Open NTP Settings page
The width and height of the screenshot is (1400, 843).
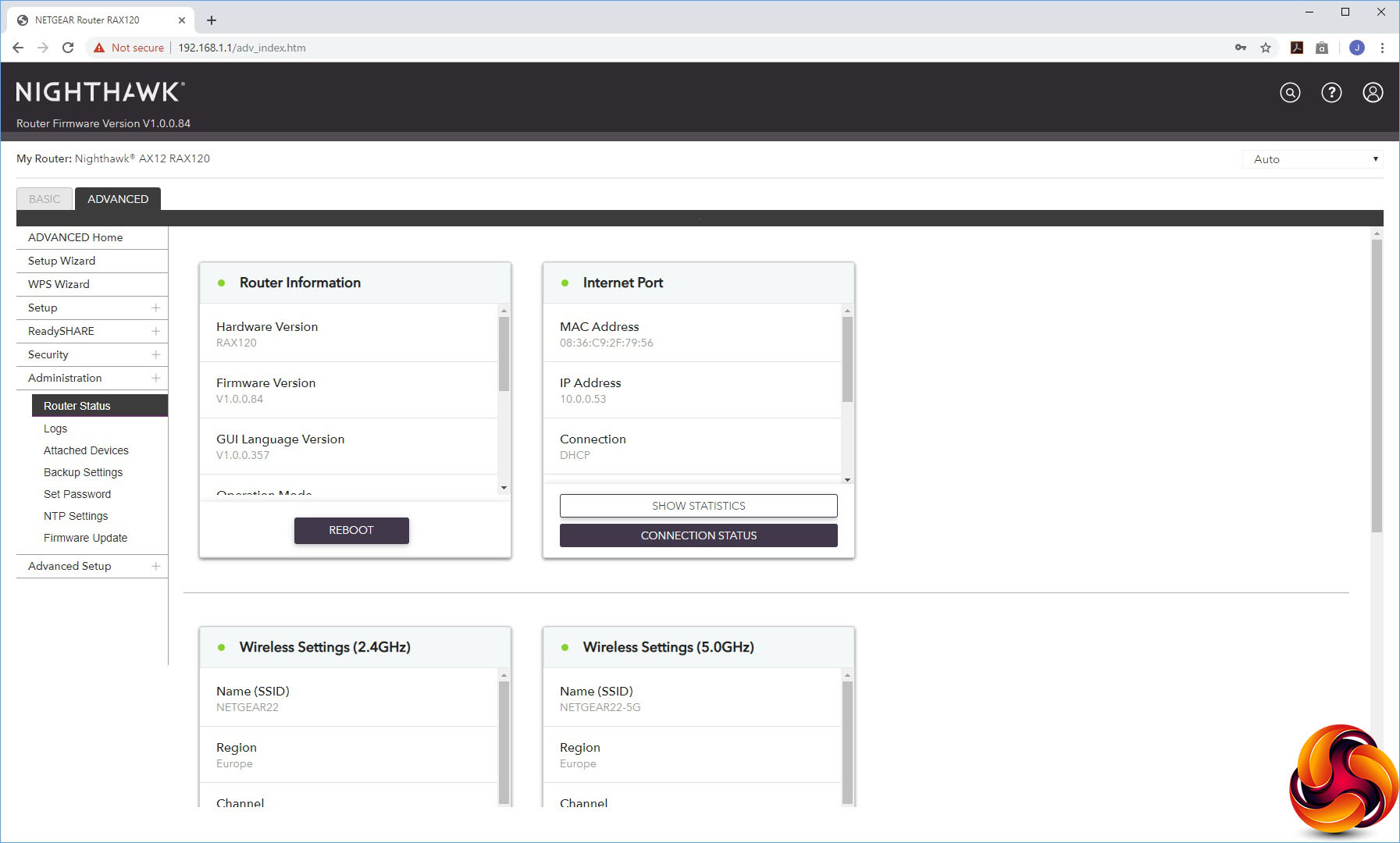click(76, 516)
